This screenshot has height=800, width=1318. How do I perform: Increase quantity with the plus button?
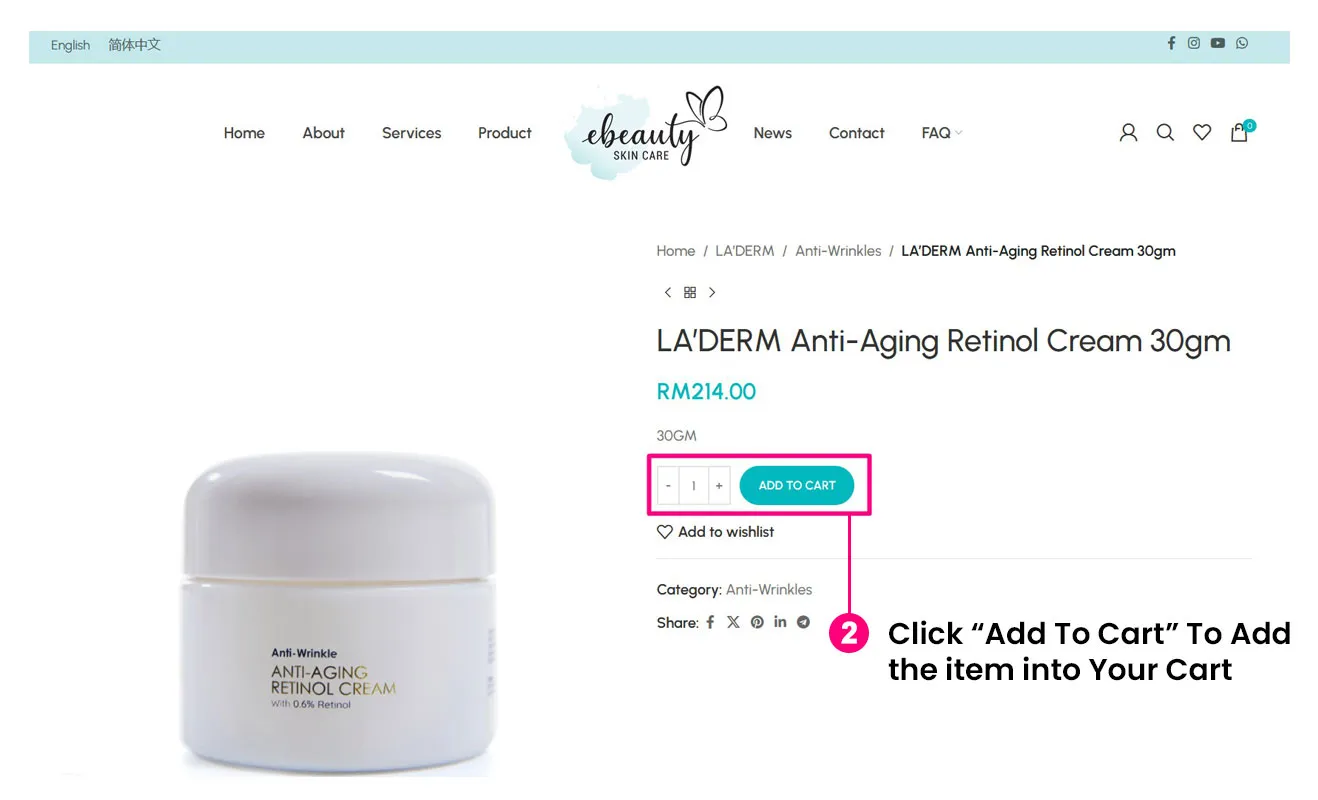pyautogui.click(x=719, y=485)
